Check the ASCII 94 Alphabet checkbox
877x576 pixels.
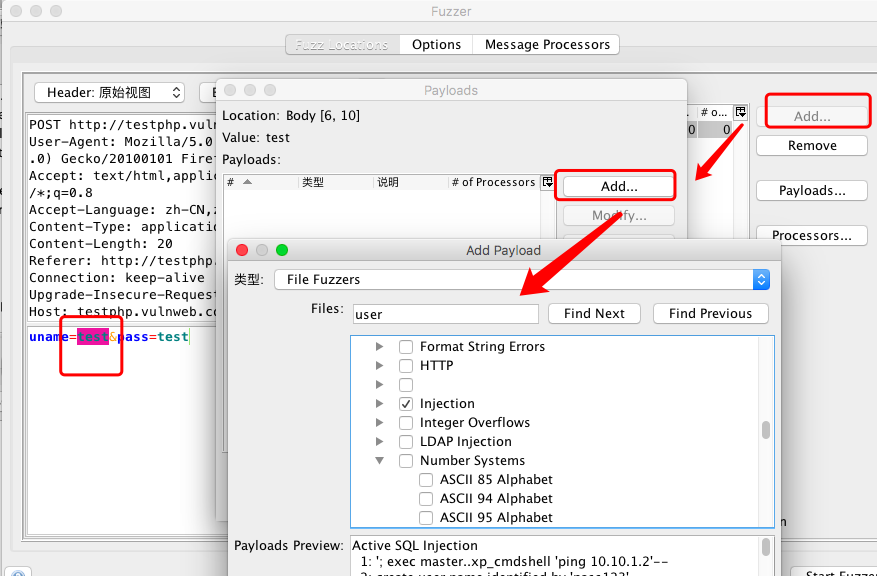tap(426, 499)
